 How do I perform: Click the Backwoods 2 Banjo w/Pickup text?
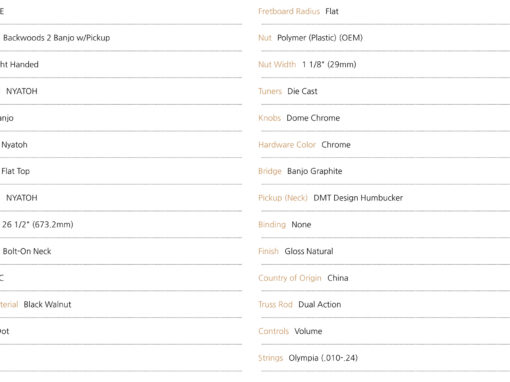coord(57,38)
